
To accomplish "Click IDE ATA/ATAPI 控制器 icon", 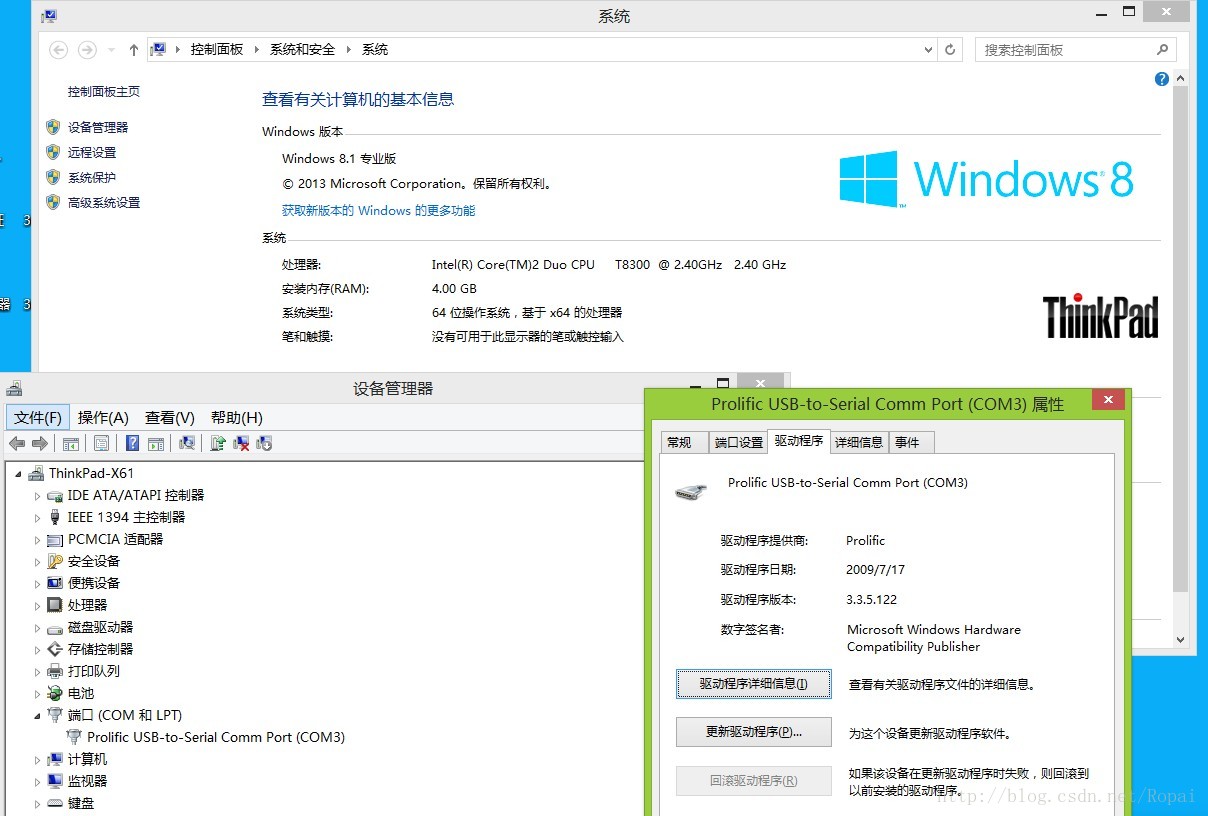I will [x=55, y=495].
